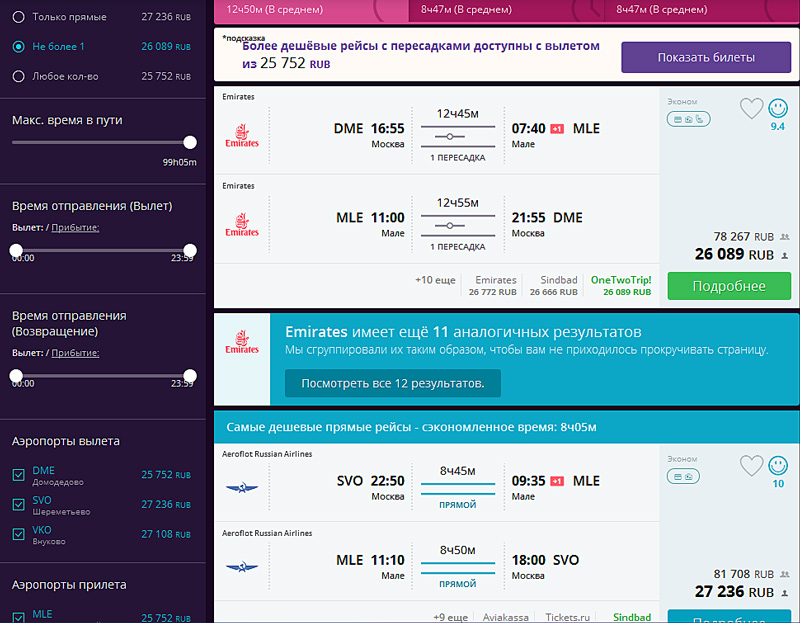Uncheck the DME Домодедово airport checkbox
The image size is (800, 623).
click(x=18, y=475)
